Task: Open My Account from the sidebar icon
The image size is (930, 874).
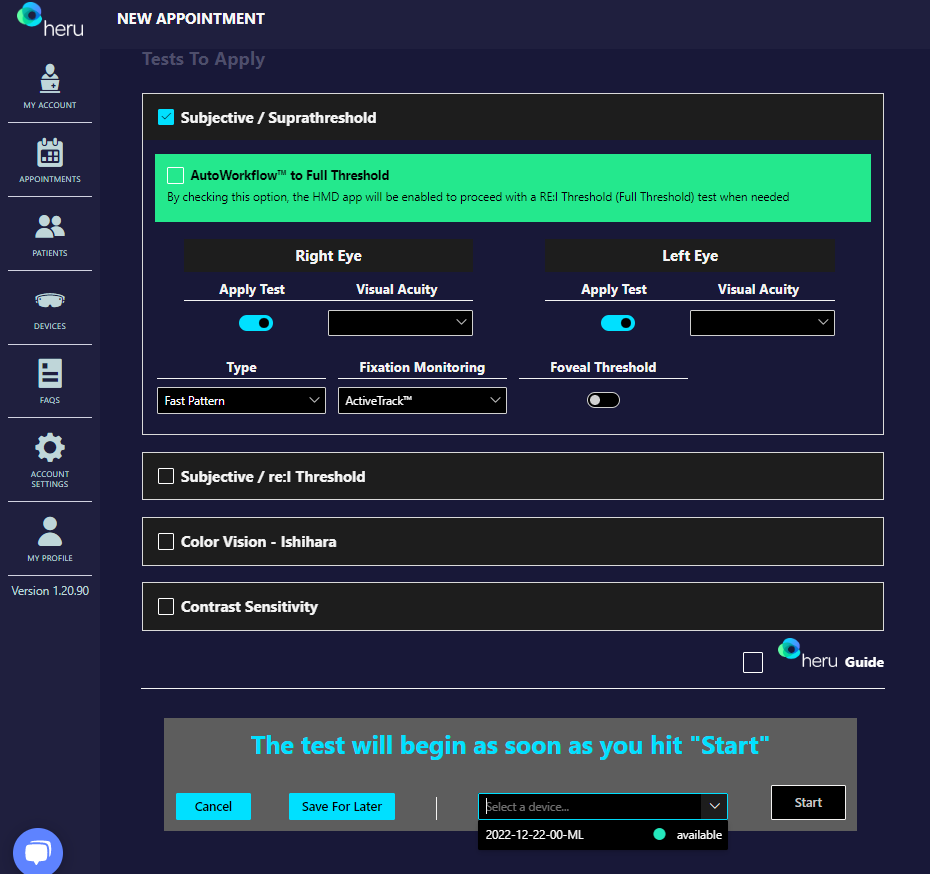Action: click(50, 80)
